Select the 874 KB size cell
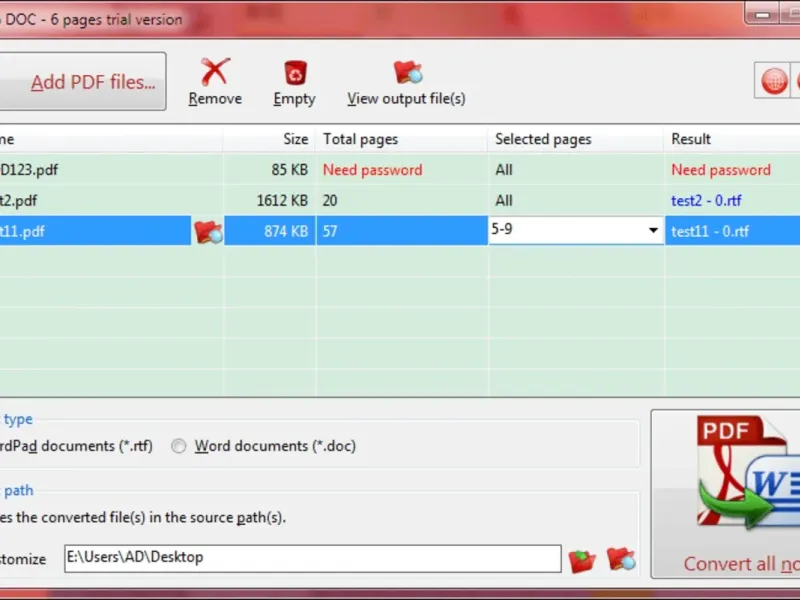Screen dimensions: 800x600 point(286,231)
